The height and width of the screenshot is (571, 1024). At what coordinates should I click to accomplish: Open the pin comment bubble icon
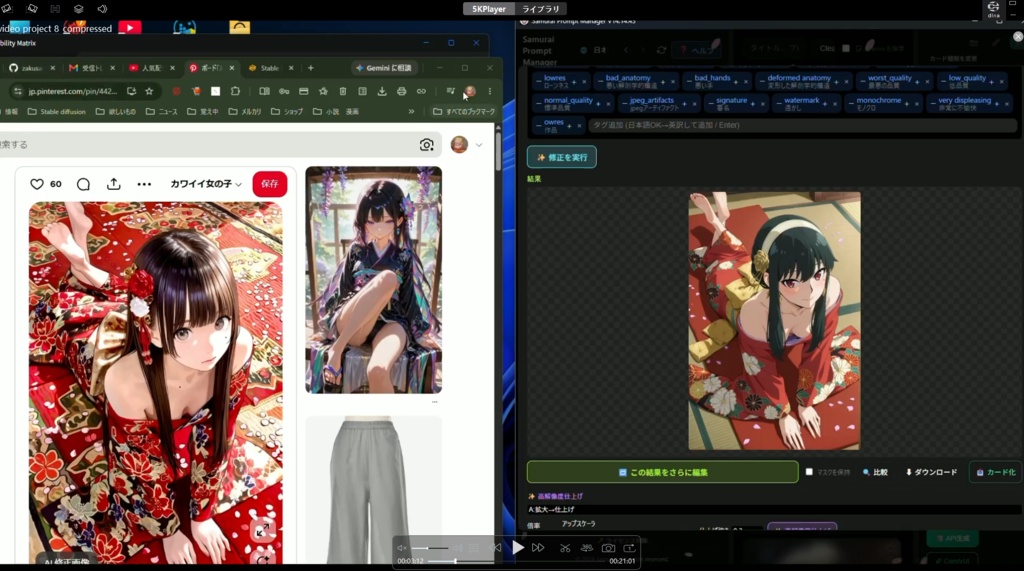pyautogui.click(x=83, y=184)
